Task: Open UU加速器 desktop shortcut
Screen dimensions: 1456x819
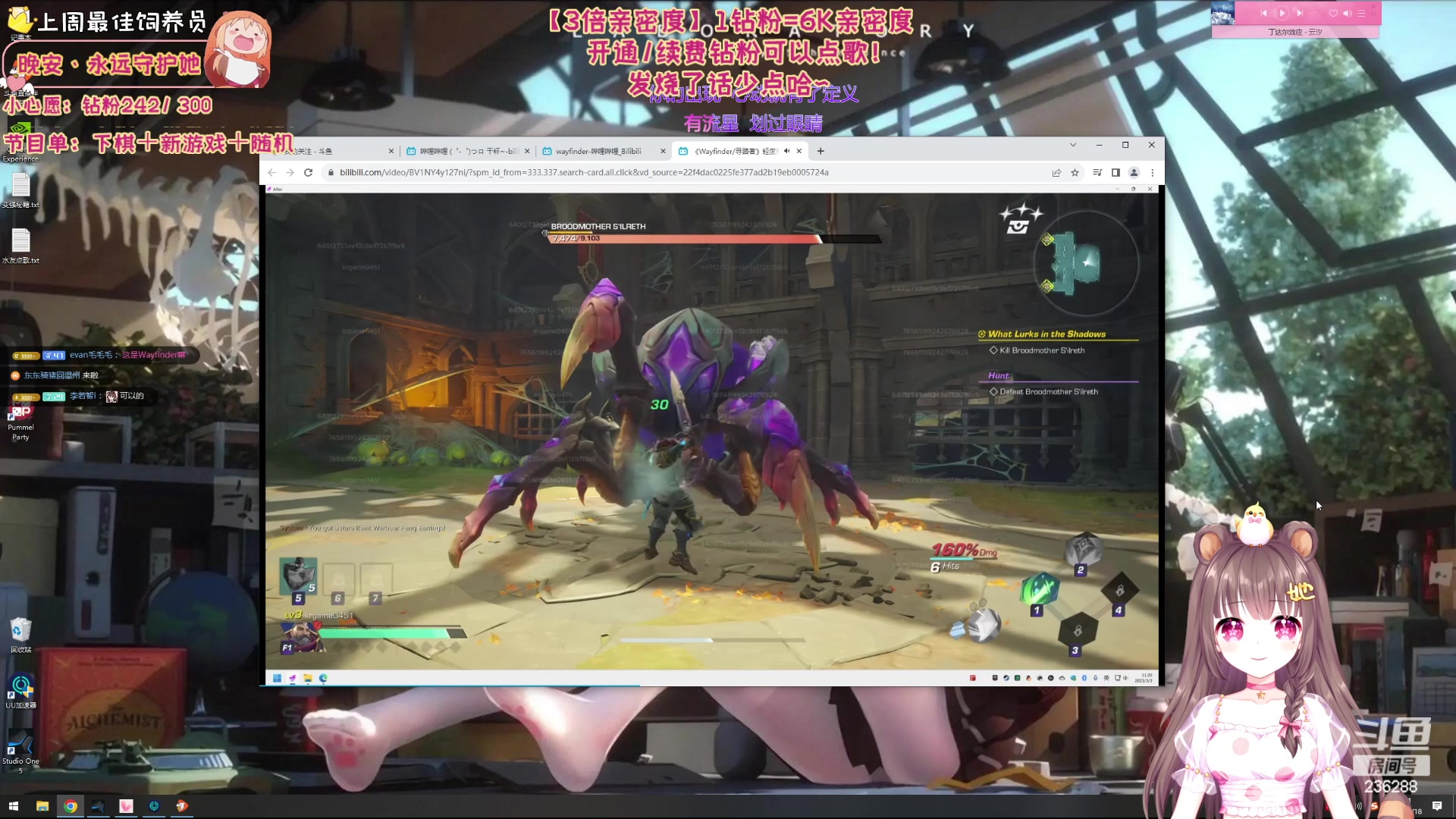Action: click(x=20, y=691)
